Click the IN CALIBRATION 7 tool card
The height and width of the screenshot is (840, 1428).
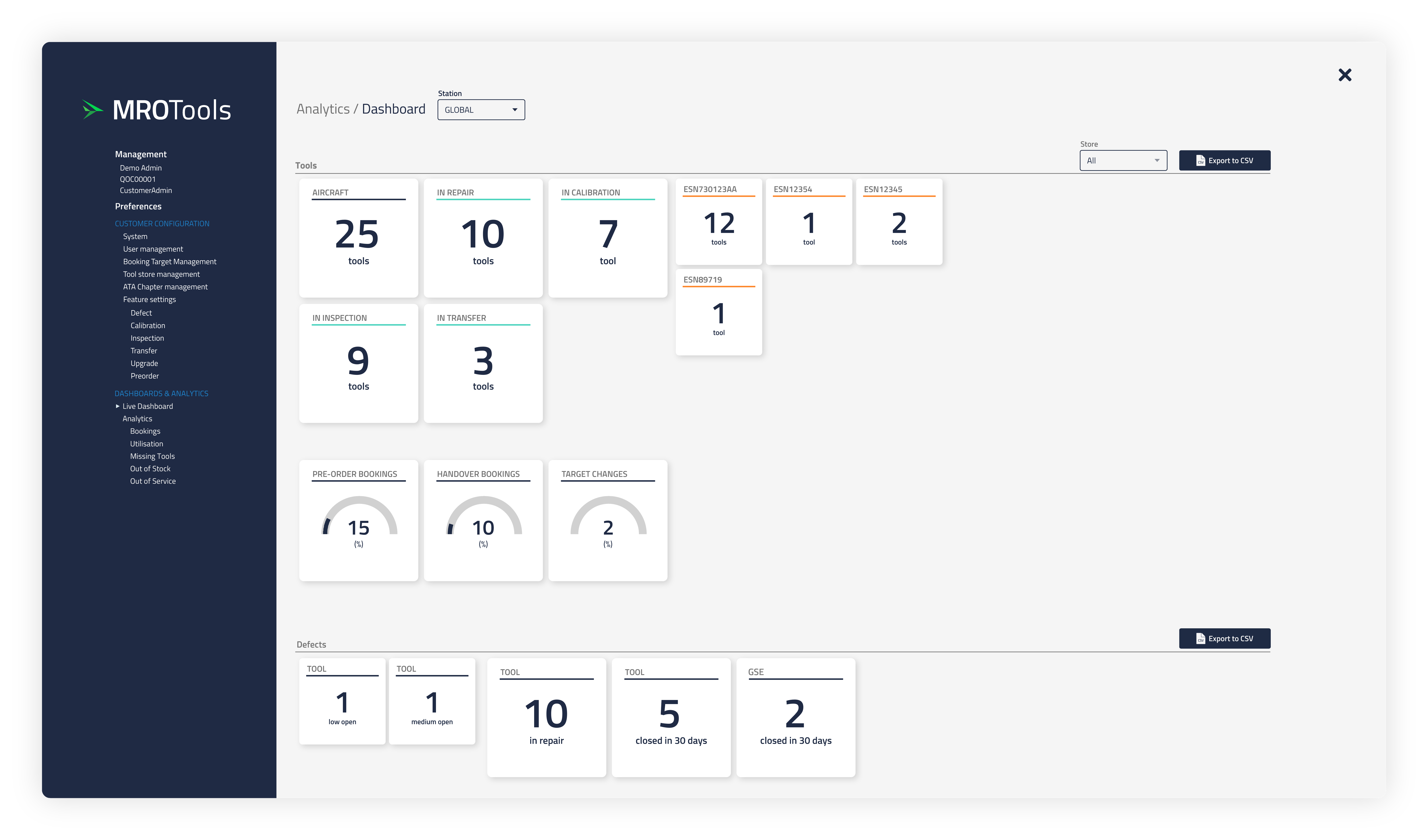tap(608, 238)
